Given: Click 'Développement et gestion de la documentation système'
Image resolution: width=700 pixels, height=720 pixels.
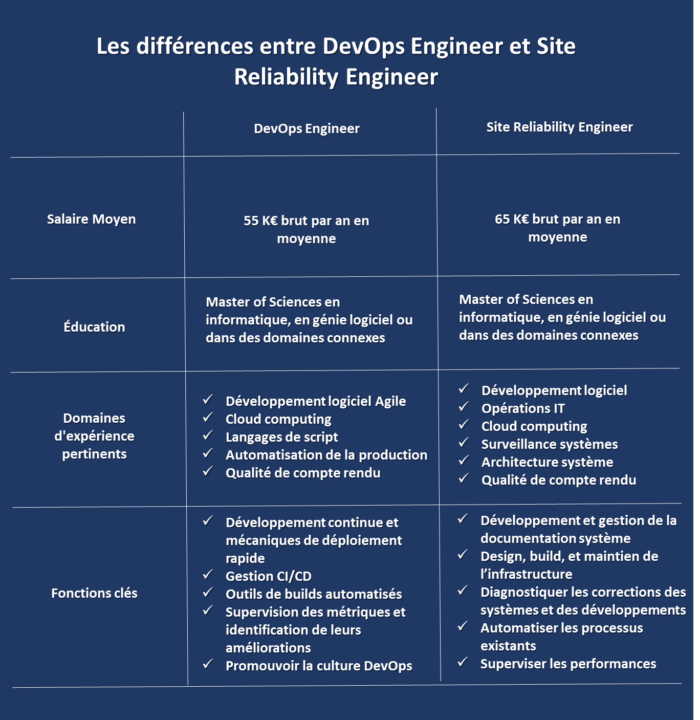Looking at the screenshot, I should tap(578, 529).
